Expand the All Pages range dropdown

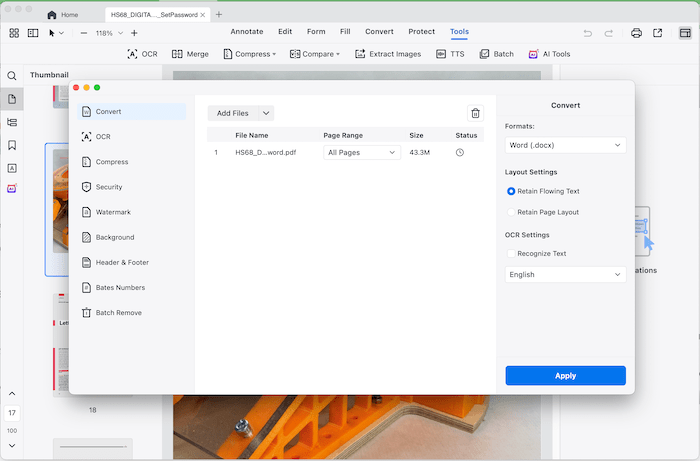pos(361,152)
